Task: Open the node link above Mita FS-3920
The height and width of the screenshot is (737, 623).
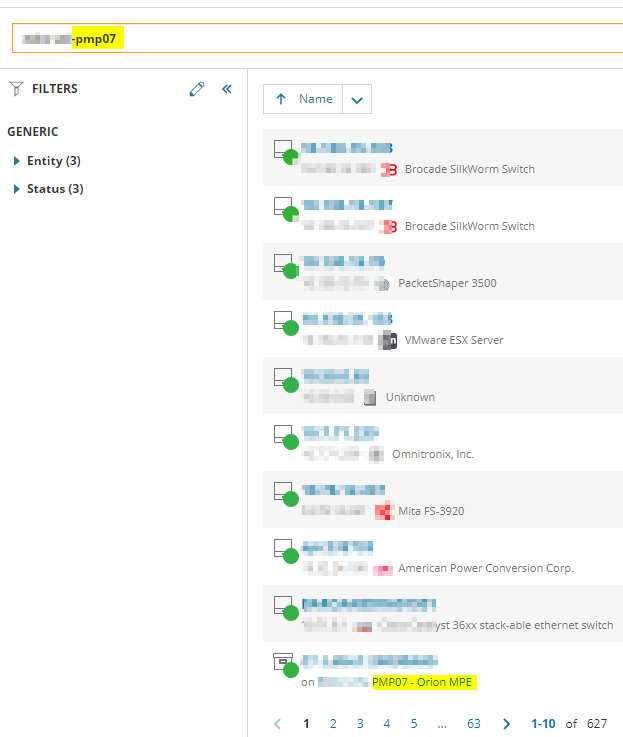Action: point(343,490)
